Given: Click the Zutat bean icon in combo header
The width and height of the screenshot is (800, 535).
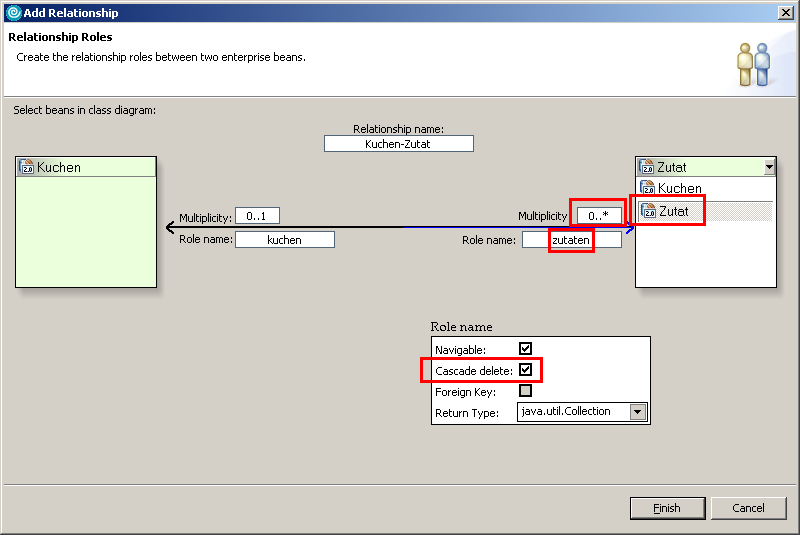Looking at the screenshot, I should pyautogui.click(x=646, y=168).
